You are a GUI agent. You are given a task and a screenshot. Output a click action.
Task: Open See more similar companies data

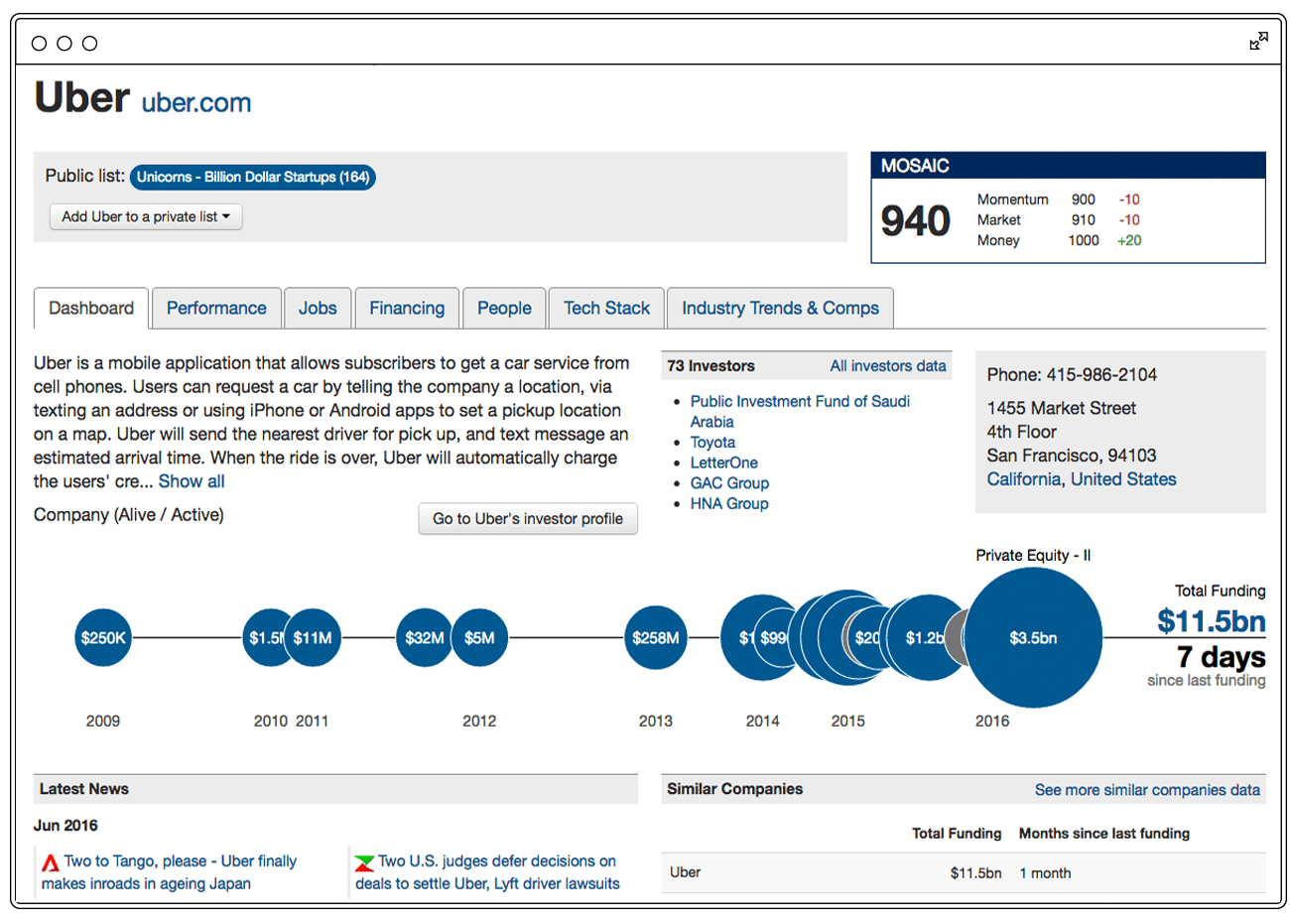click(1147, 790)
